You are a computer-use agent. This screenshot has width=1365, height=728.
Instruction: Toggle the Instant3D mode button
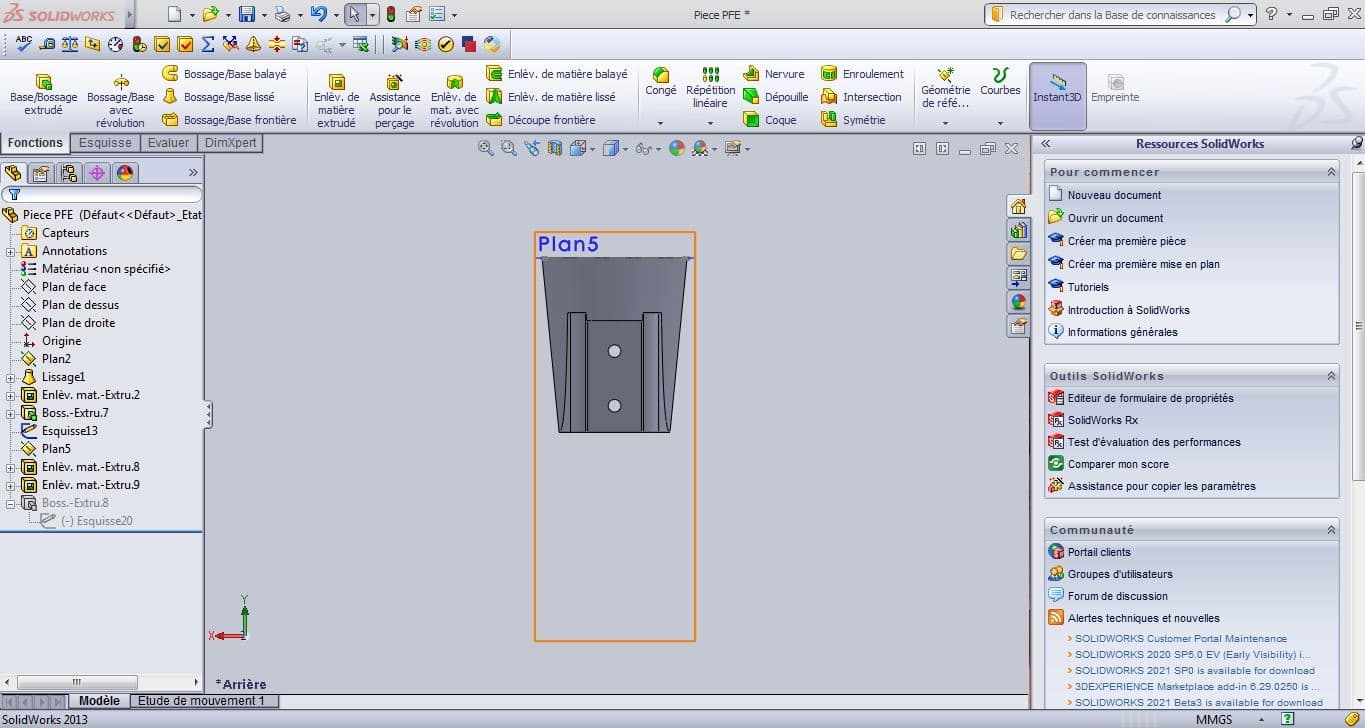[1057, 95]
